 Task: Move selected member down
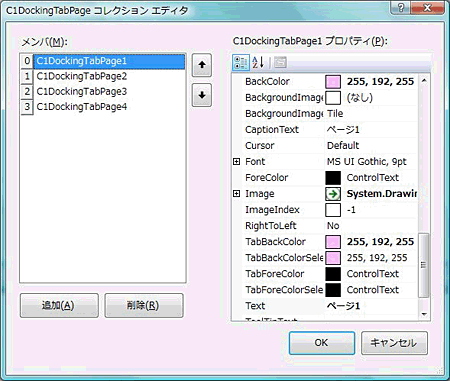202,95
